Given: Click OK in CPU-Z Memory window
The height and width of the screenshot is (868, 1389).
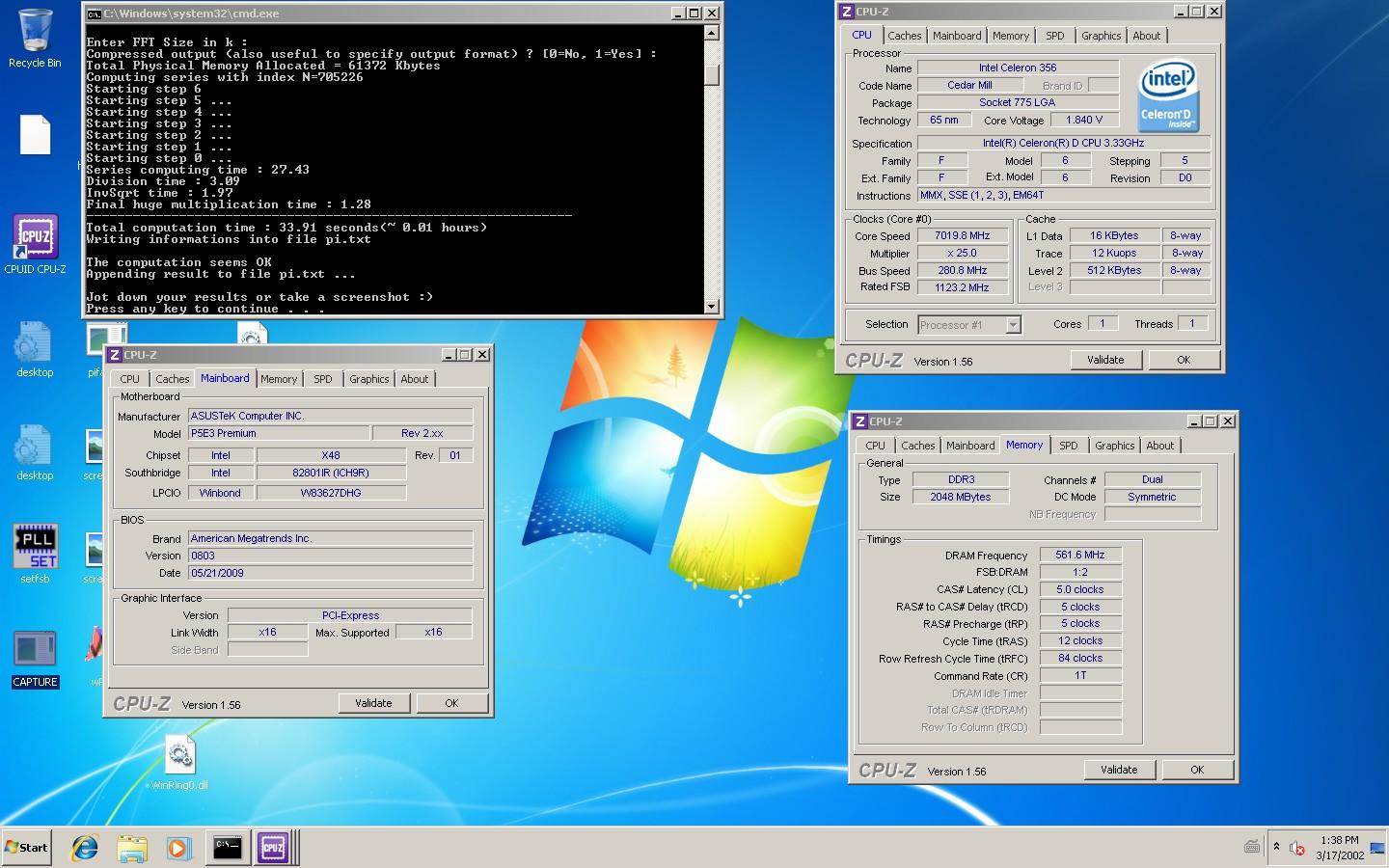Looking at the screenshot, I should click(1197, 770).
